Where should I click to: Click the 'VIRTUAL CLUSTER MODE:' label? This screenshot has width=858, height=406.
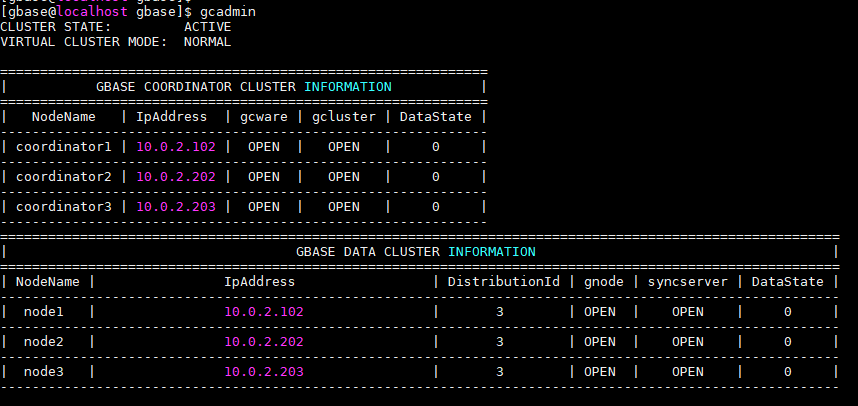[x=84, y=42]
